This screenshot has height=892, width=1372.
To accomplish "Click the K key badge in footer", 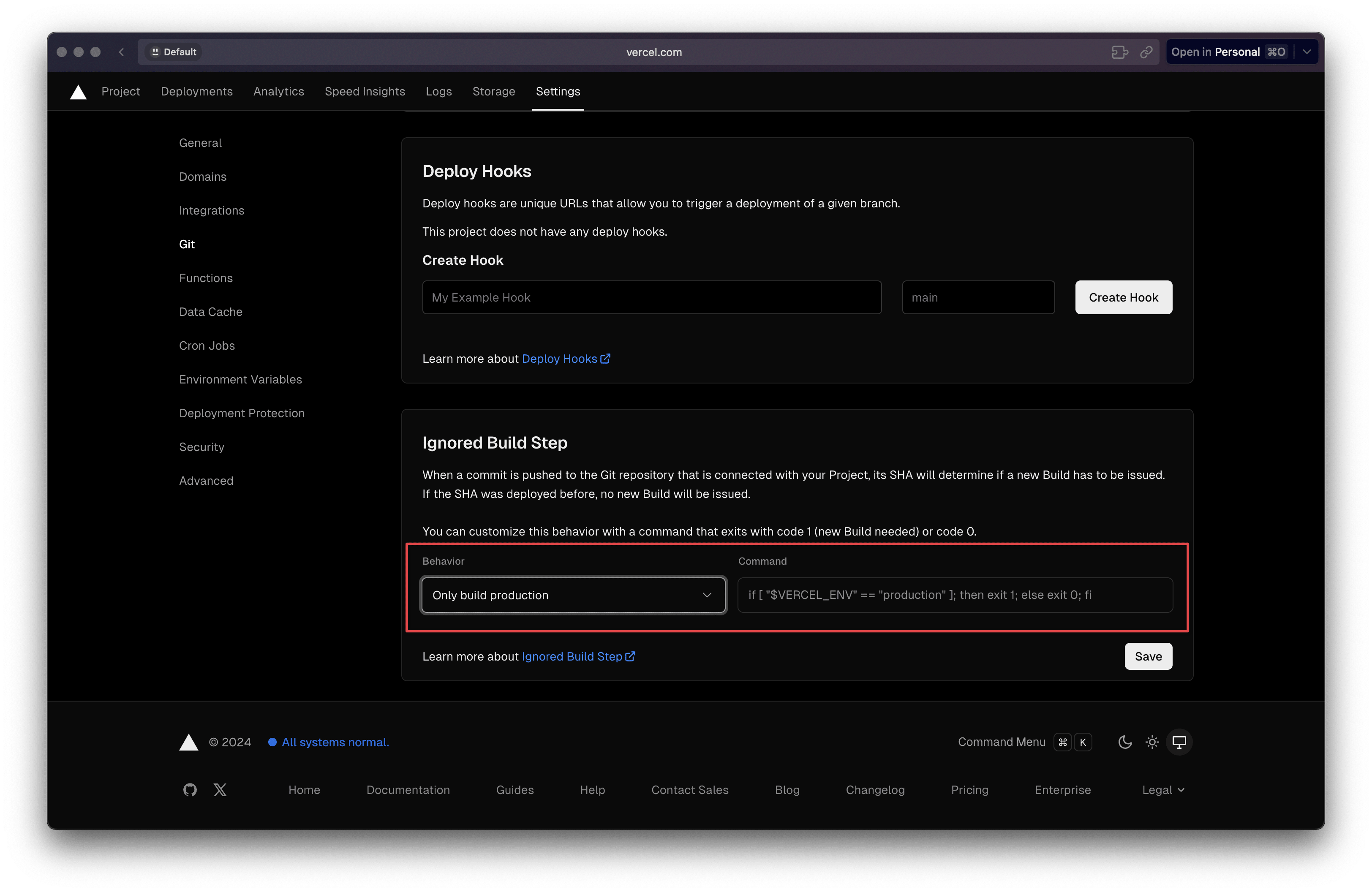I will pos(1083,742).
